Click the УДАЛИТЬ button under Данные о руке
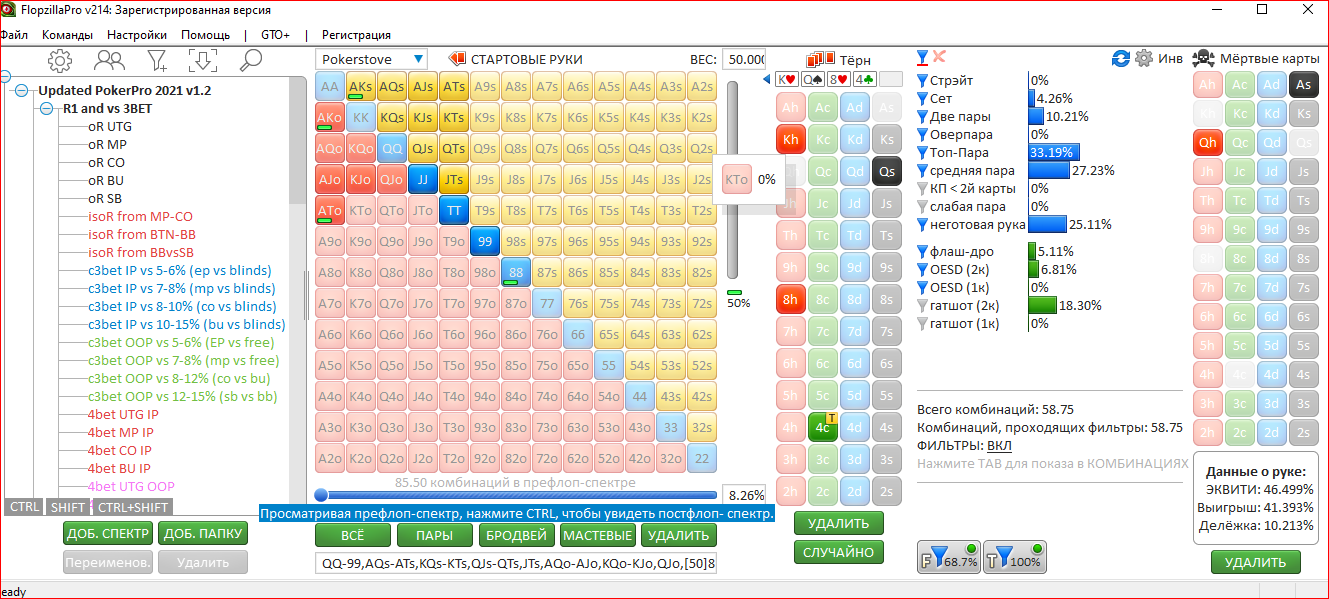 coord(1255,562)
